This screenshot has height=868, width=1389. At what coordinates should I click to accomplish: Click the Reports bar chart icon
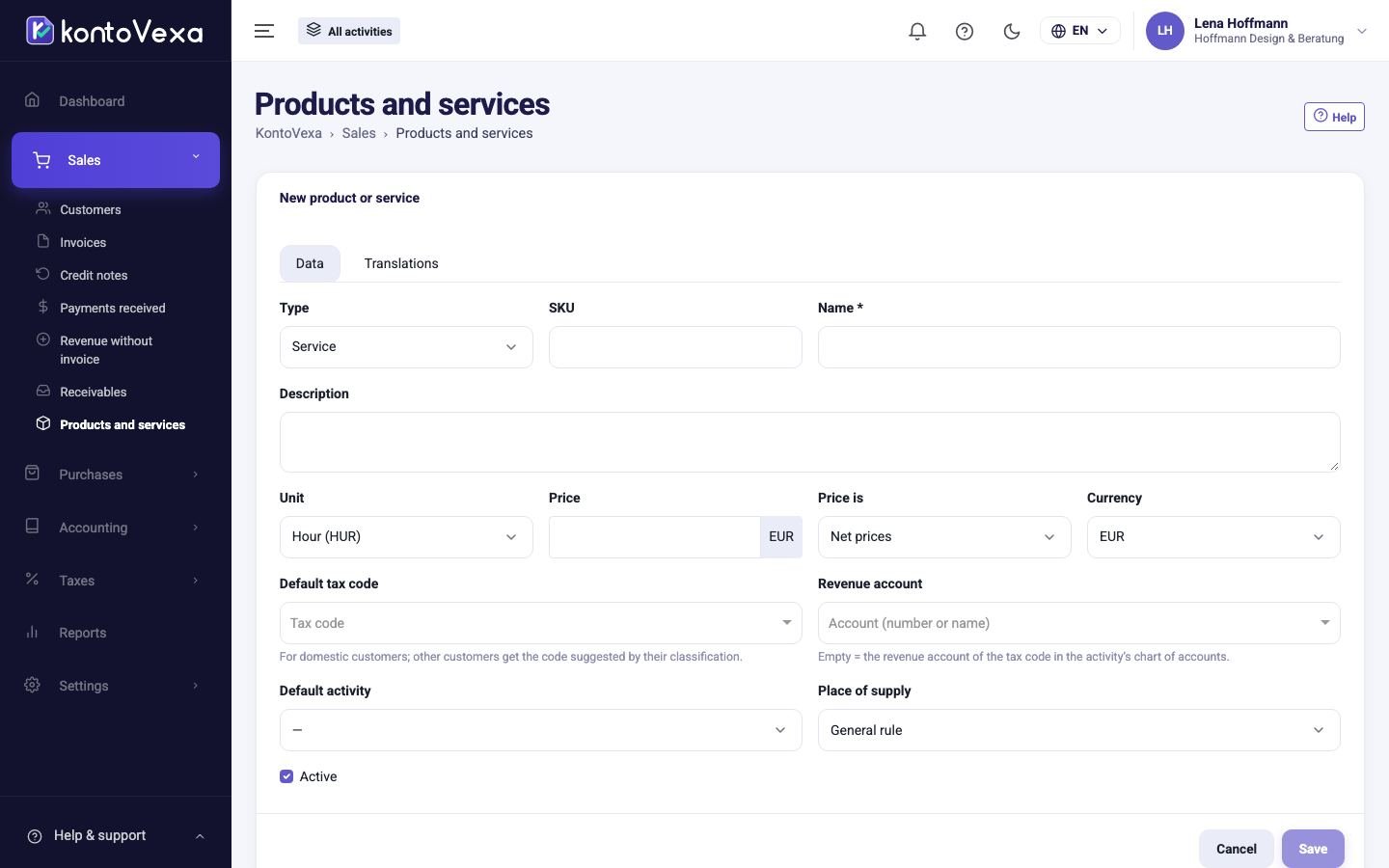(32, 633)
